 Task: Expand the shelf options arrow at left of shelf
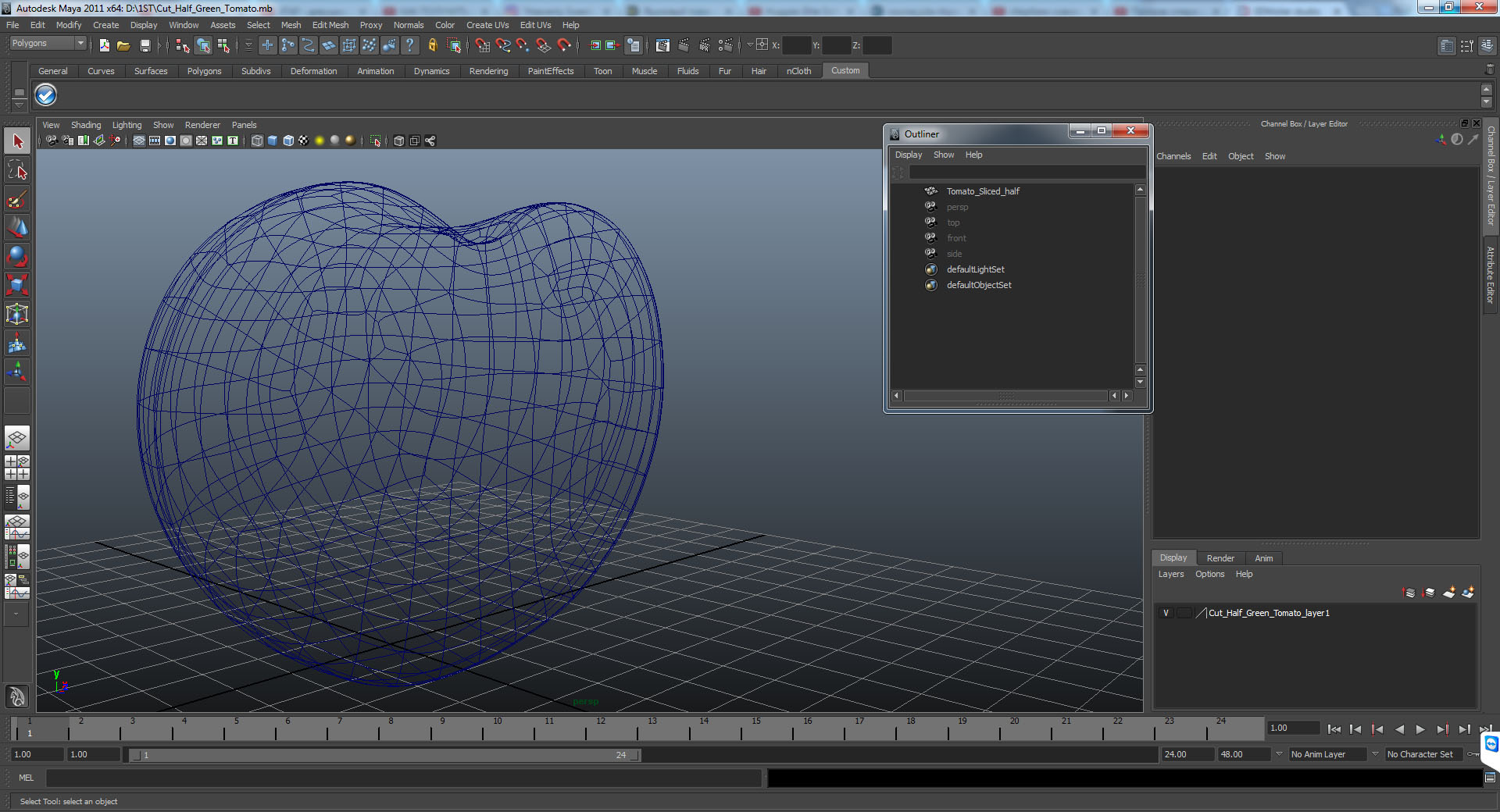(x=19, y=105)
